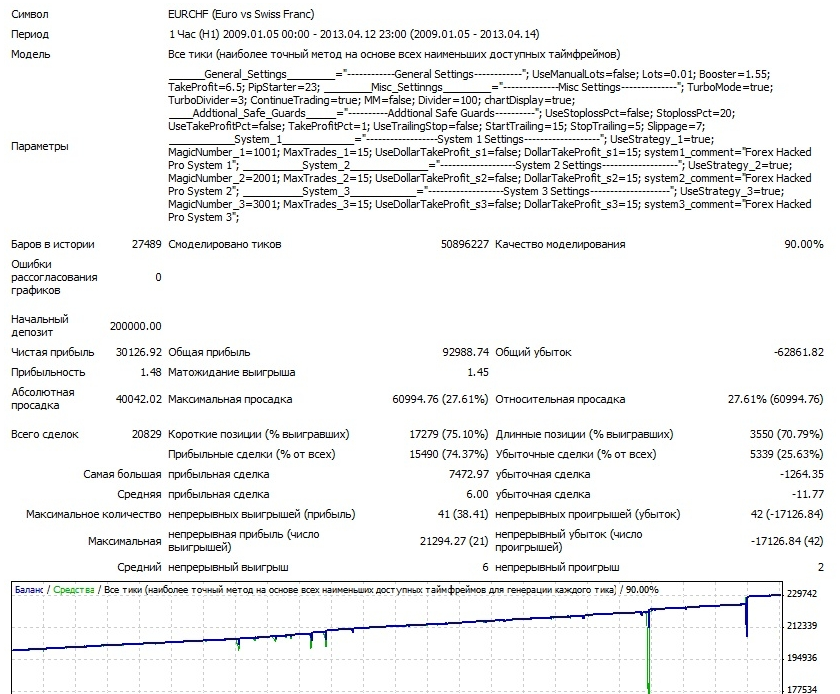
Task: Click the Качество моделирования 90.00% value
Action: (x=803, y=244)
